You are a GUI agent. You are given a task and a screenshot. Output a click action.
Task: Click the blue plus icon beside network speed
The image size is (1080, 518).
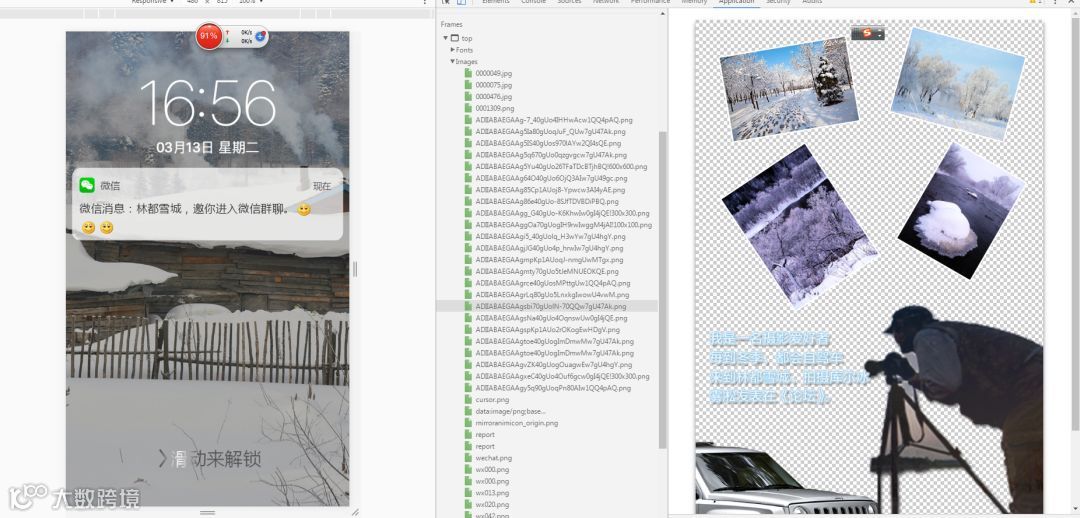point(260,37)
